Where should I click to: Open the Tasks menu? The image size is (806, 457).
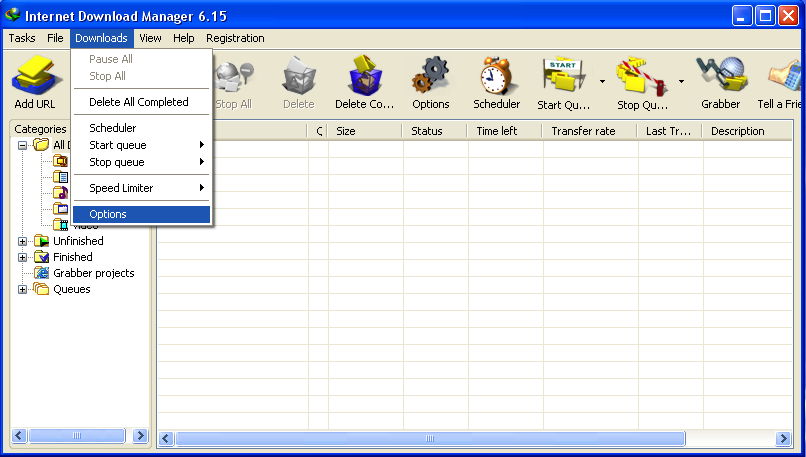tap(22, 38)
